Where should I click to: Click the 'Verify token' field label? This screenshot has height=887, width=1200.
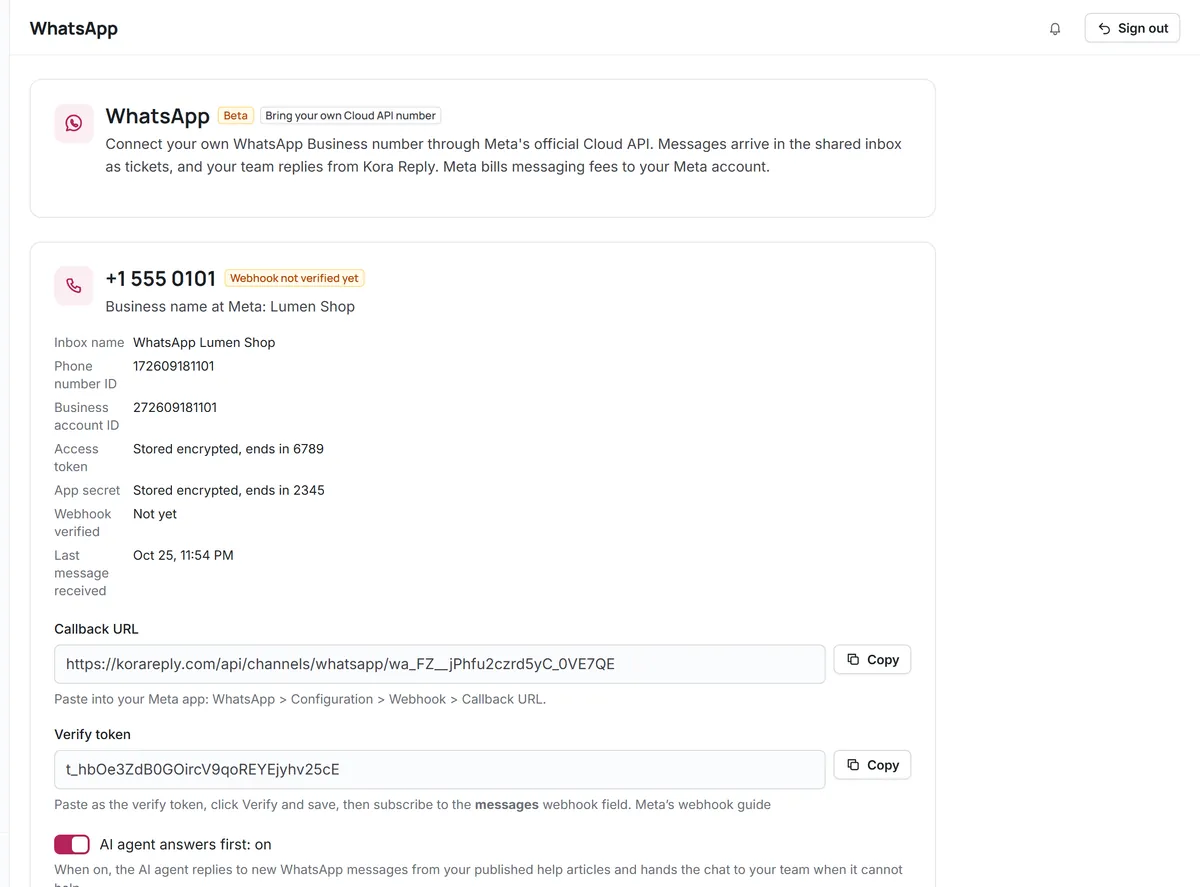coord(92,734)
